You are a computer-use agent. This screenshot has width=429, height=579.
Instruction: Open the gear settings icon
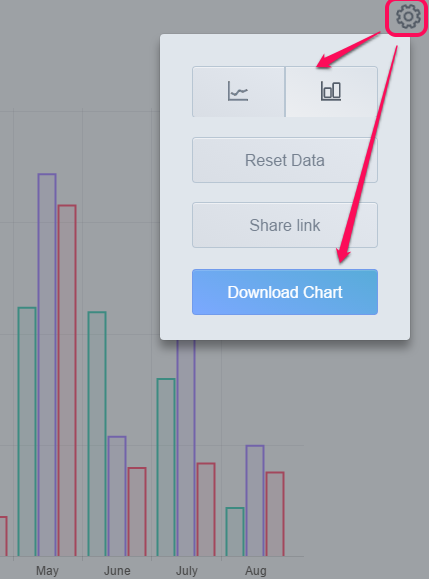tap(408, 17)
